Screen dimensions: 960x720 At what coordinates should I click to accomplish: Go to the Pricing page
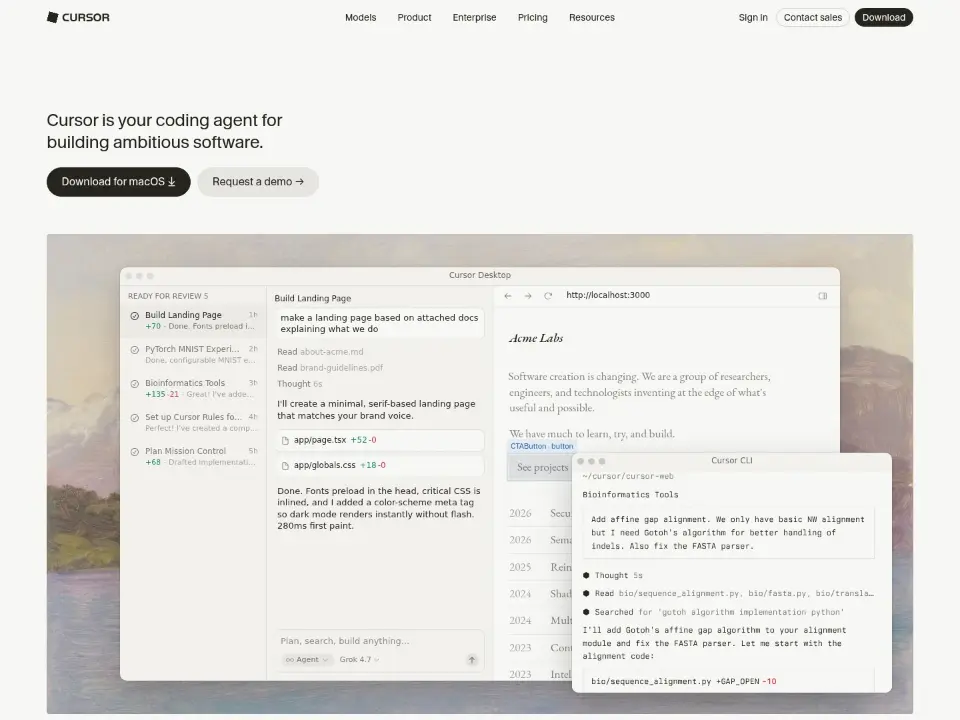click(533, 18)
